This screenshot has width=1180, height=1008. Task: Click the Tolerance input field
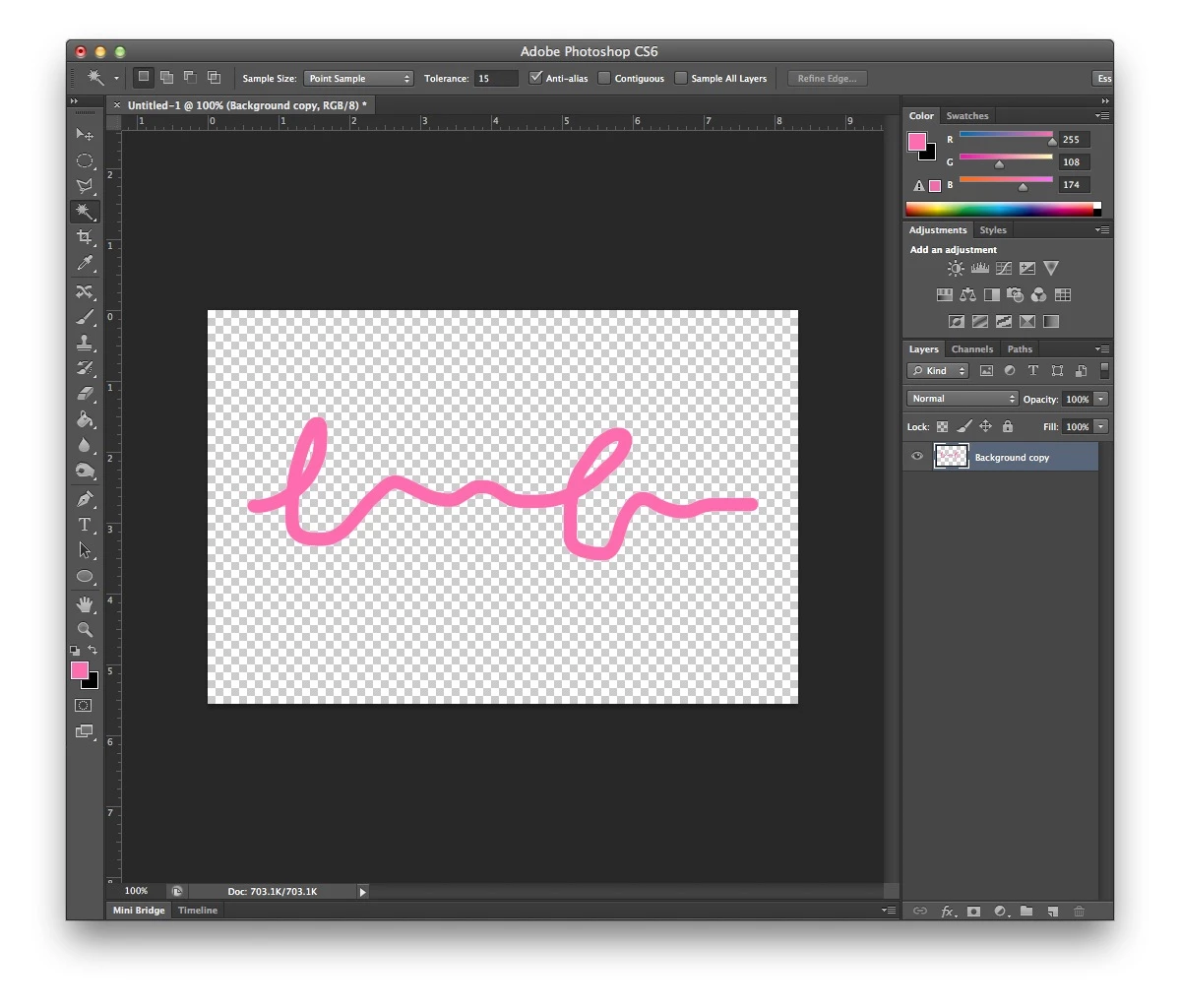click(496, 79)
